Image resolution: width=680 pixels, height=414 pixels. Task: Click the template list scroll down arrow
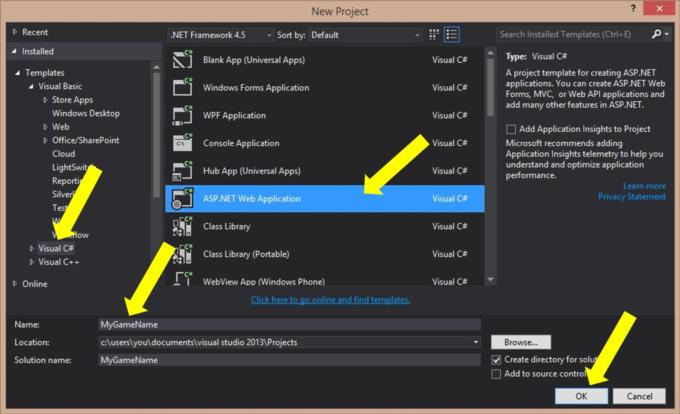point(490,280)
